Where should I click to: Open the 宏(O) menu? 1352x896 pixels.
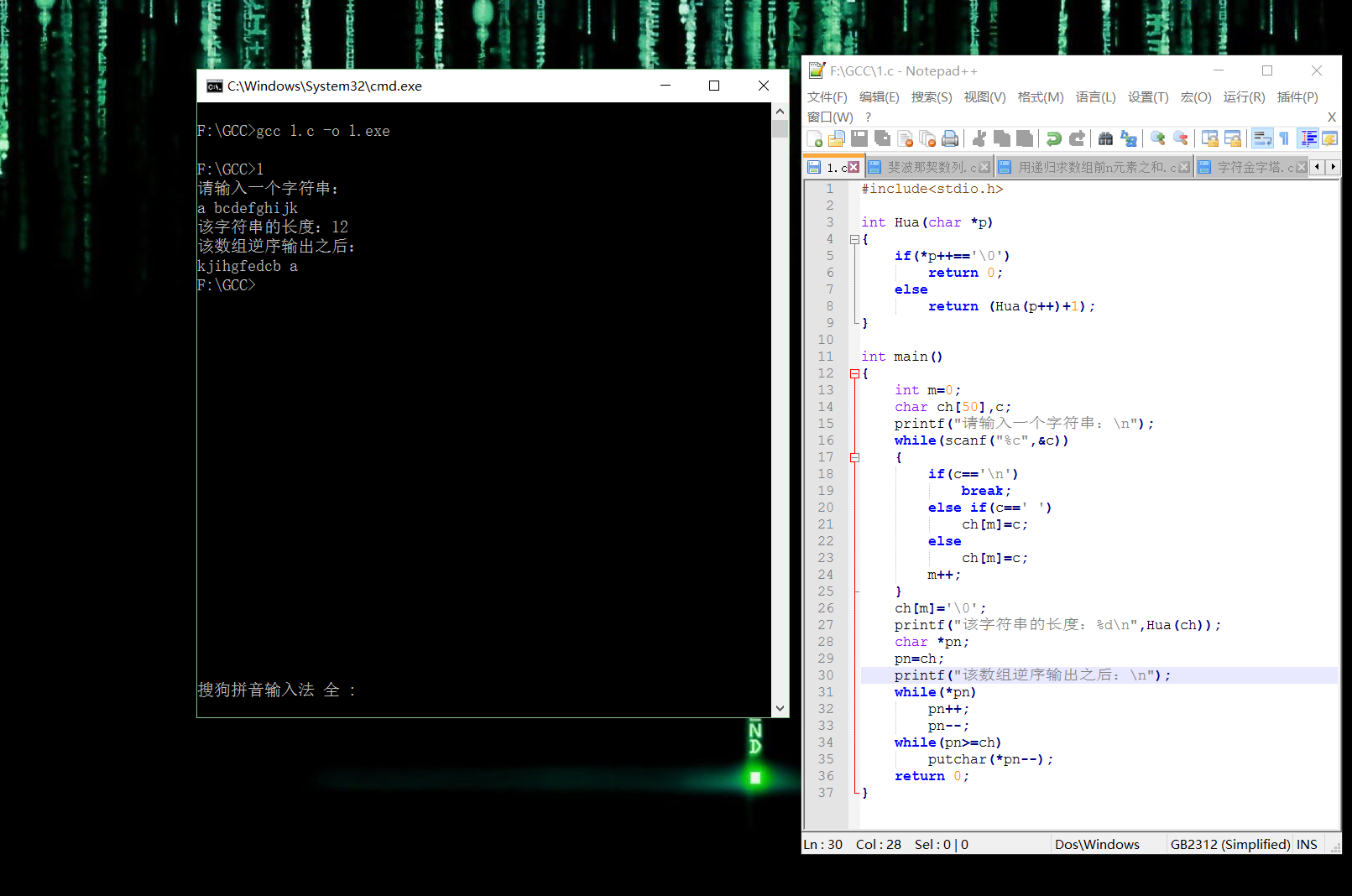(1196, 97)
